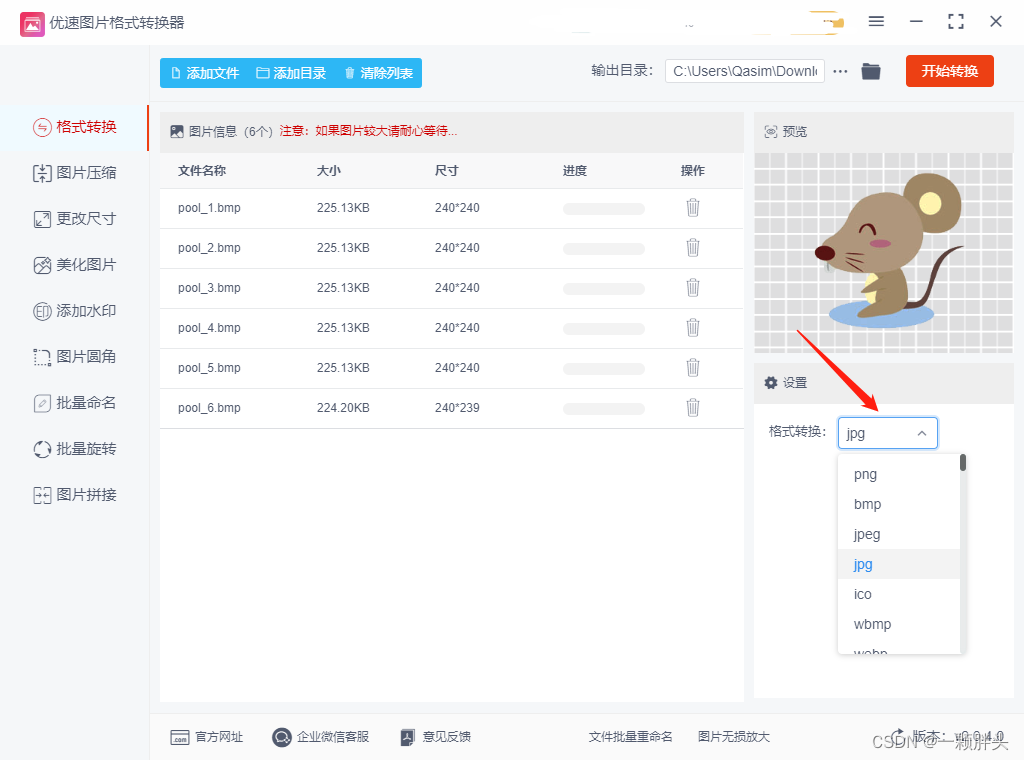The width and height of the screenshot is (1024, 760).
Task: Click 清除列表 clear list button
Action: tap(379, 73)
